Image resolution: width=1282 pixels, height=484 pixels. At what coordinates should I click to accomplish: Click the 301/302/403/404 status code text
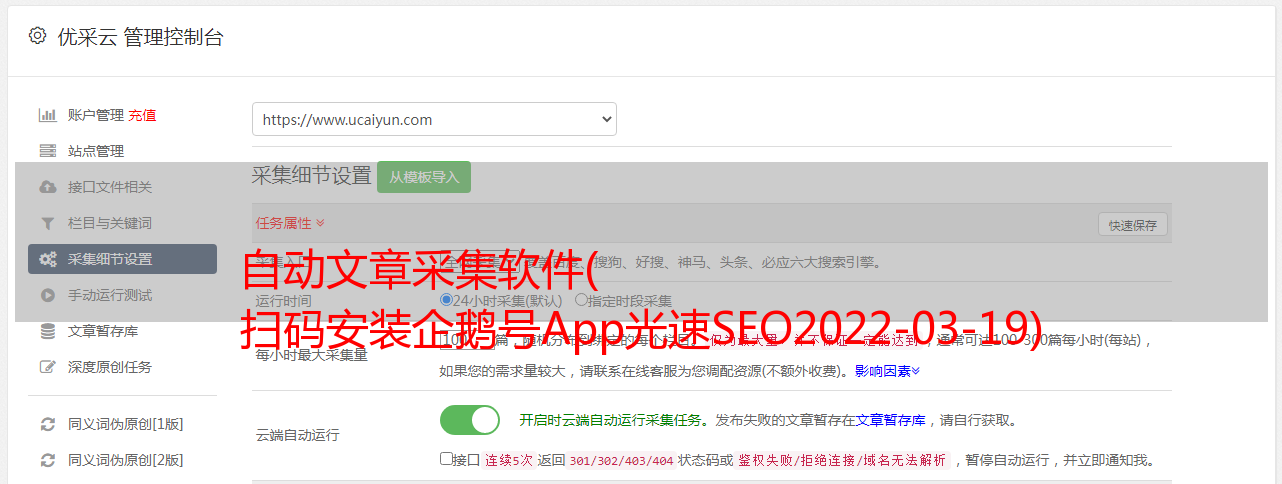[620, 461]
